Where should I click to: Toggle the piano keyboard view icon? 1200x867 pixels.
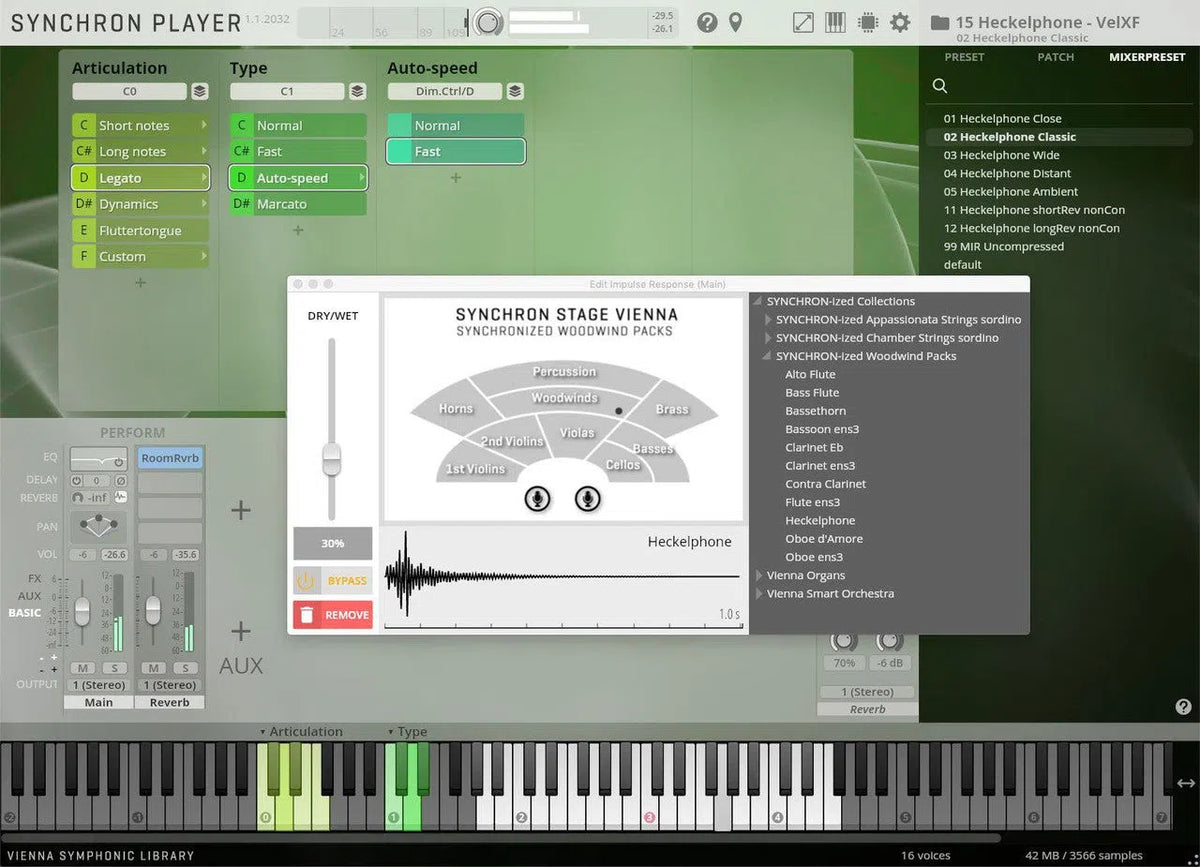point(835,22)
